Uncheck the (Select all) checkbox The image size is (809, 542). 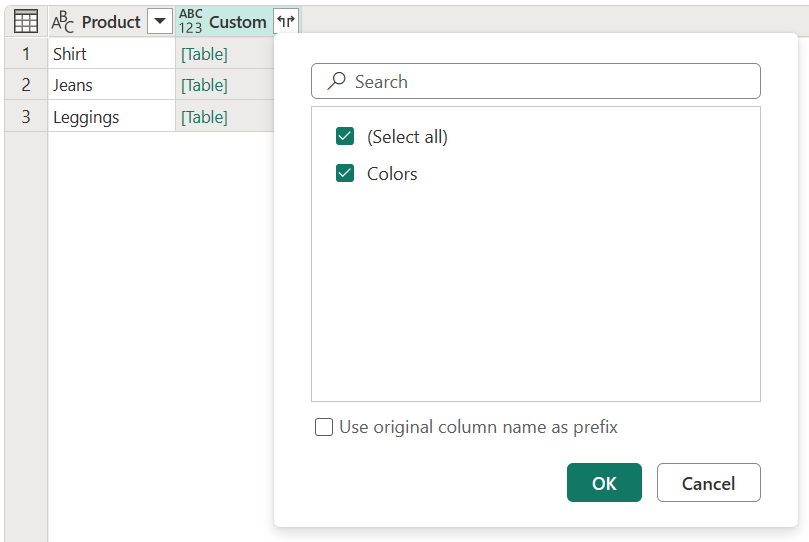(345, 137)
